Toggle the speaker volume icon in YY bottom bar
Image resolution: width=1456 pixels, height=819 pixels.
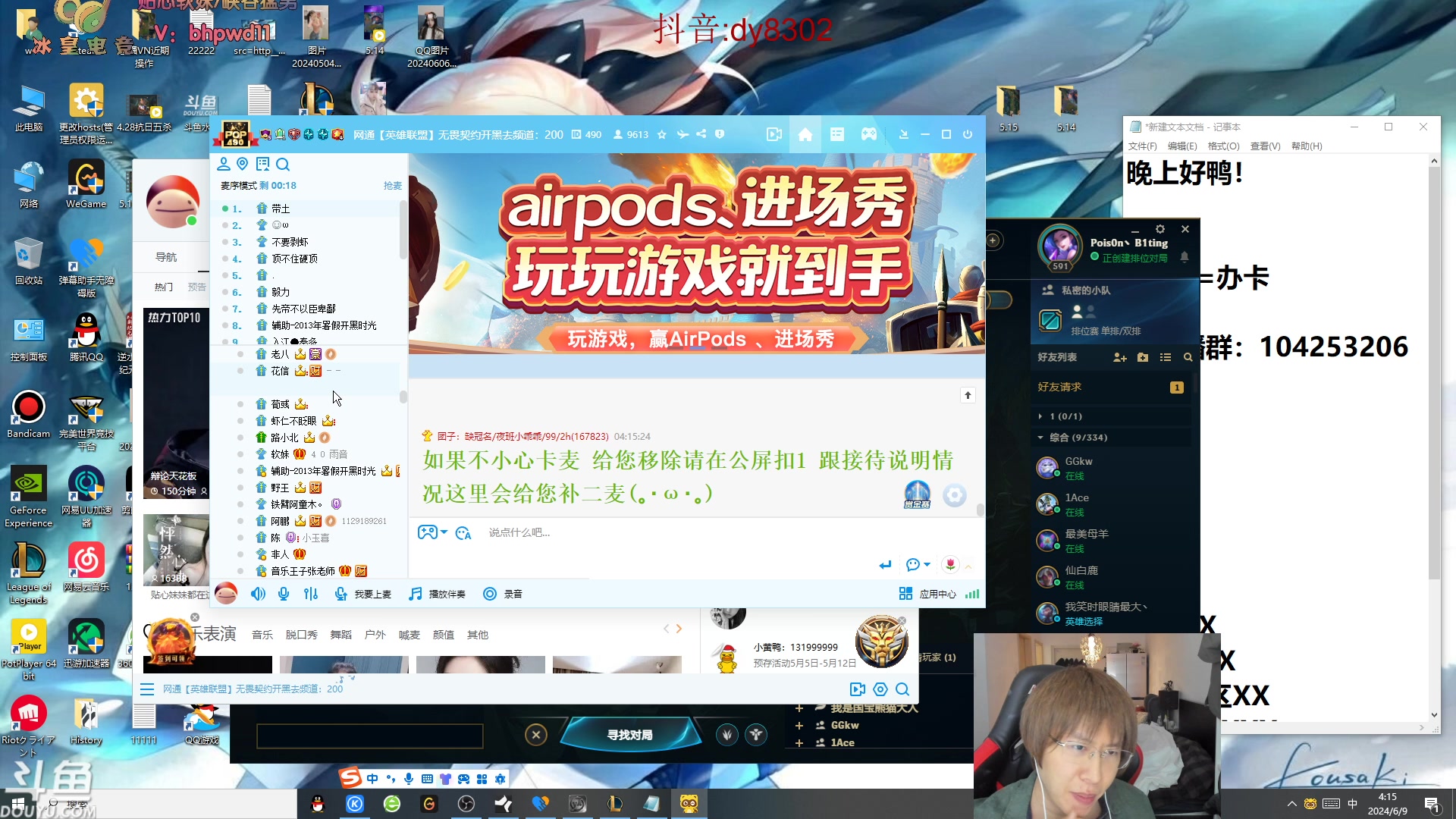pyautogui.click(x=258, y=594)
